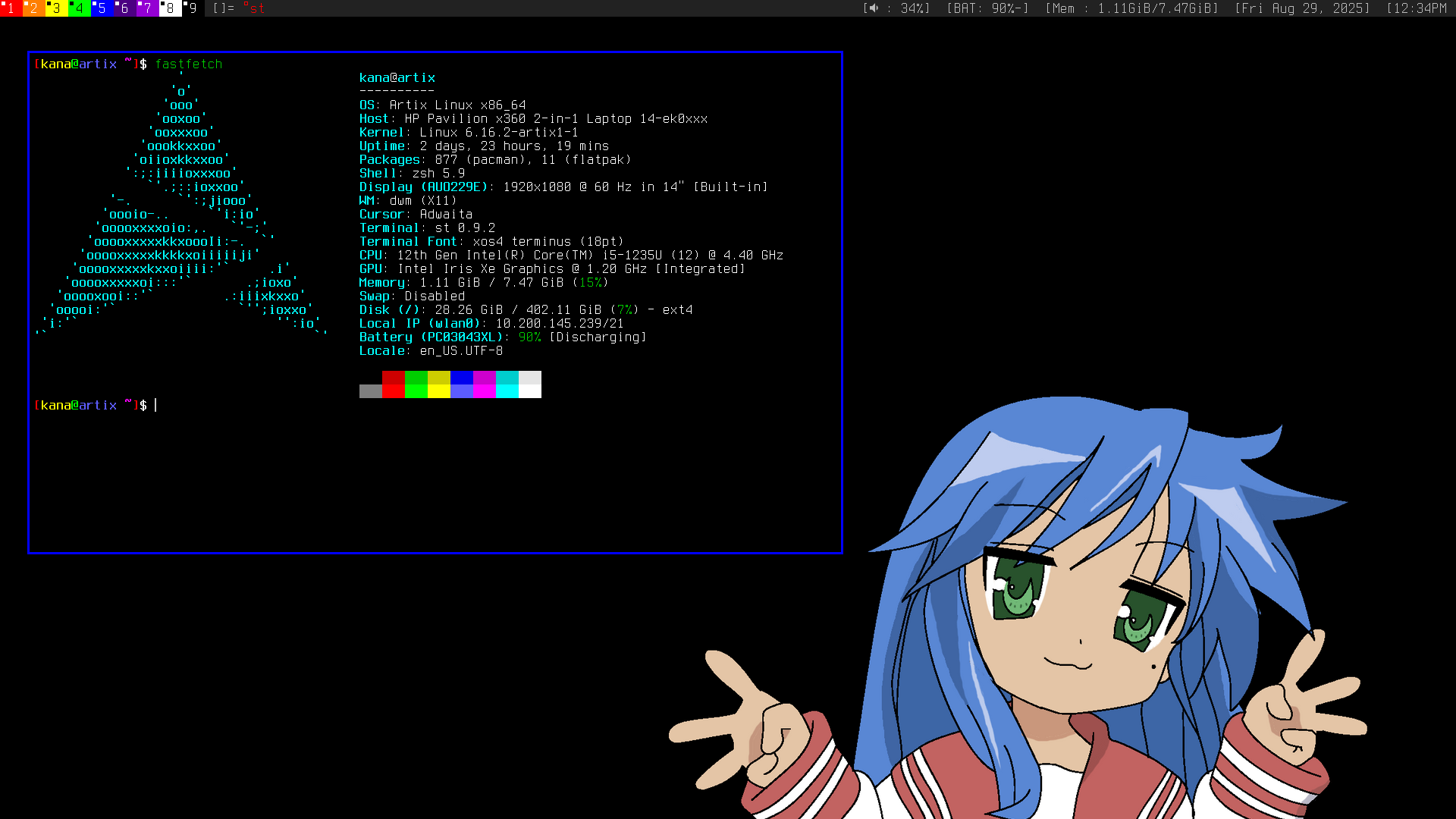The image size is (1456, 819).
Task: Click the Disk (/): 28.26 GiB line
Action: (x=526, y=310)
